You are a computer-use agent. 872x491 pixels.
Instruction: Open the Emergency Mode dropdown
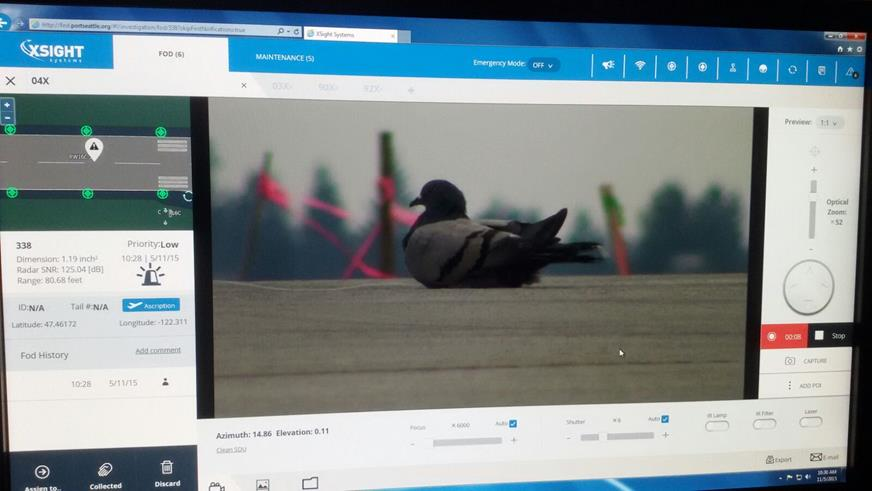point(544,65)
